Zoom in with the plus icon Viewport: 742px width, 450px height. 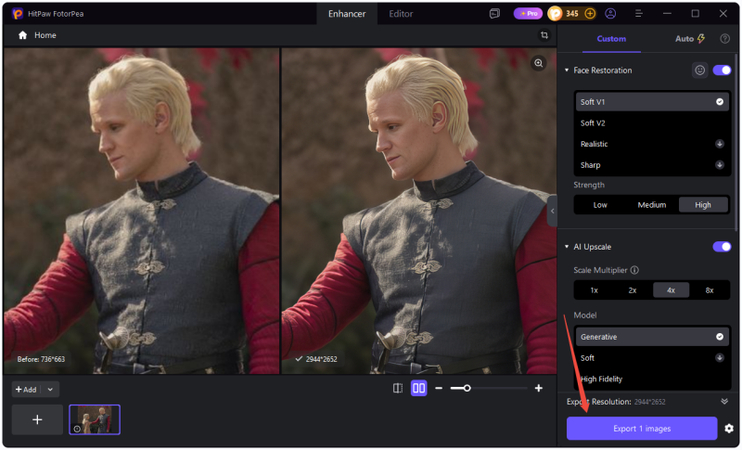pyautogui.click(x=539, y=388)
